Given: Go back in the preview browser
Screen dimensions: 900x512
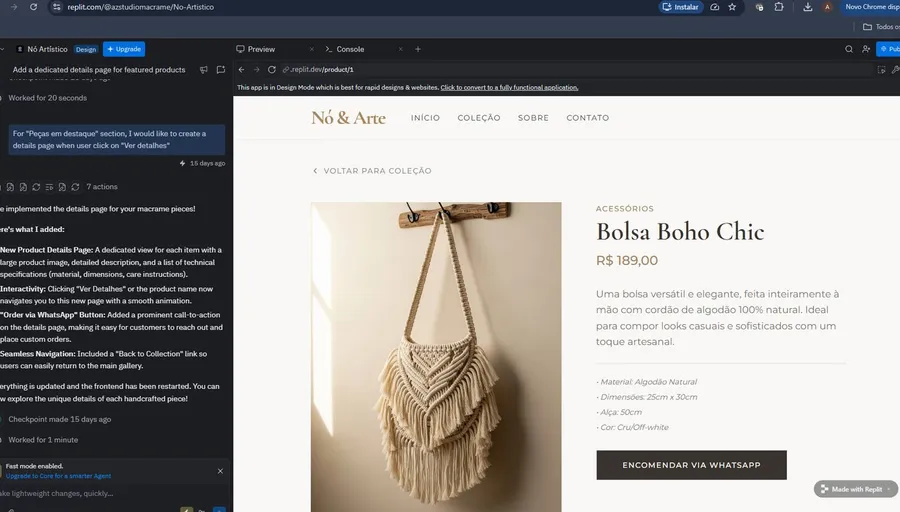Looking at the screenshot, I should point(242,69).
